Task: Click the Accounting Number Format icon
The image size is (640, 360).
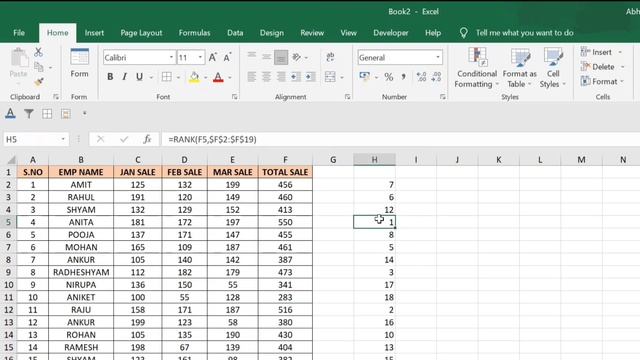Action: [x=364, y=76]
